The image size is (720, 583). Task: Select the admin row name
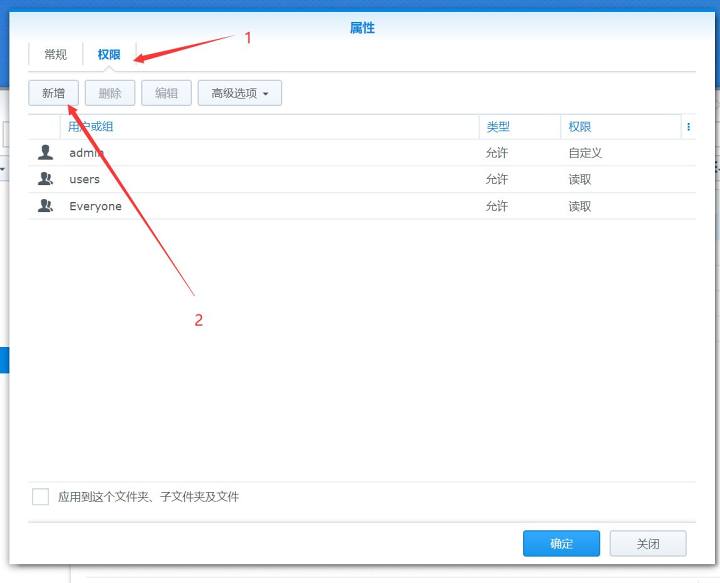(x=86, y=153)
